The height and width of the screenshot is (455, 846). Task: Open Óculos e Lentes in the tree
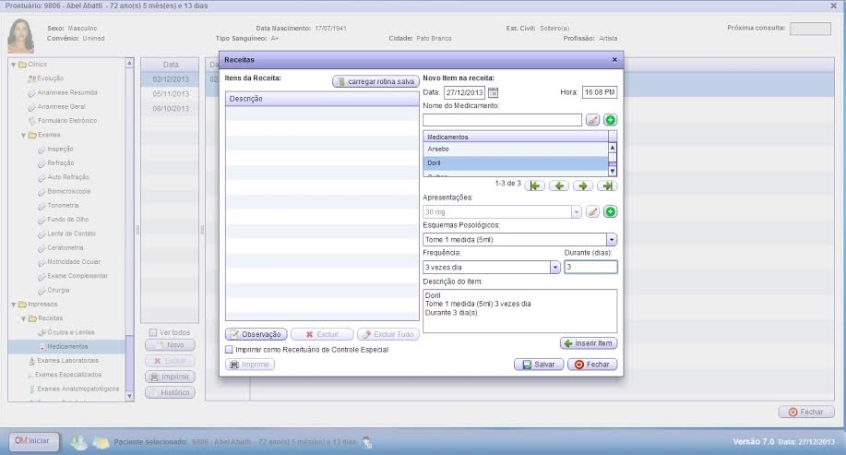[71, 332]
